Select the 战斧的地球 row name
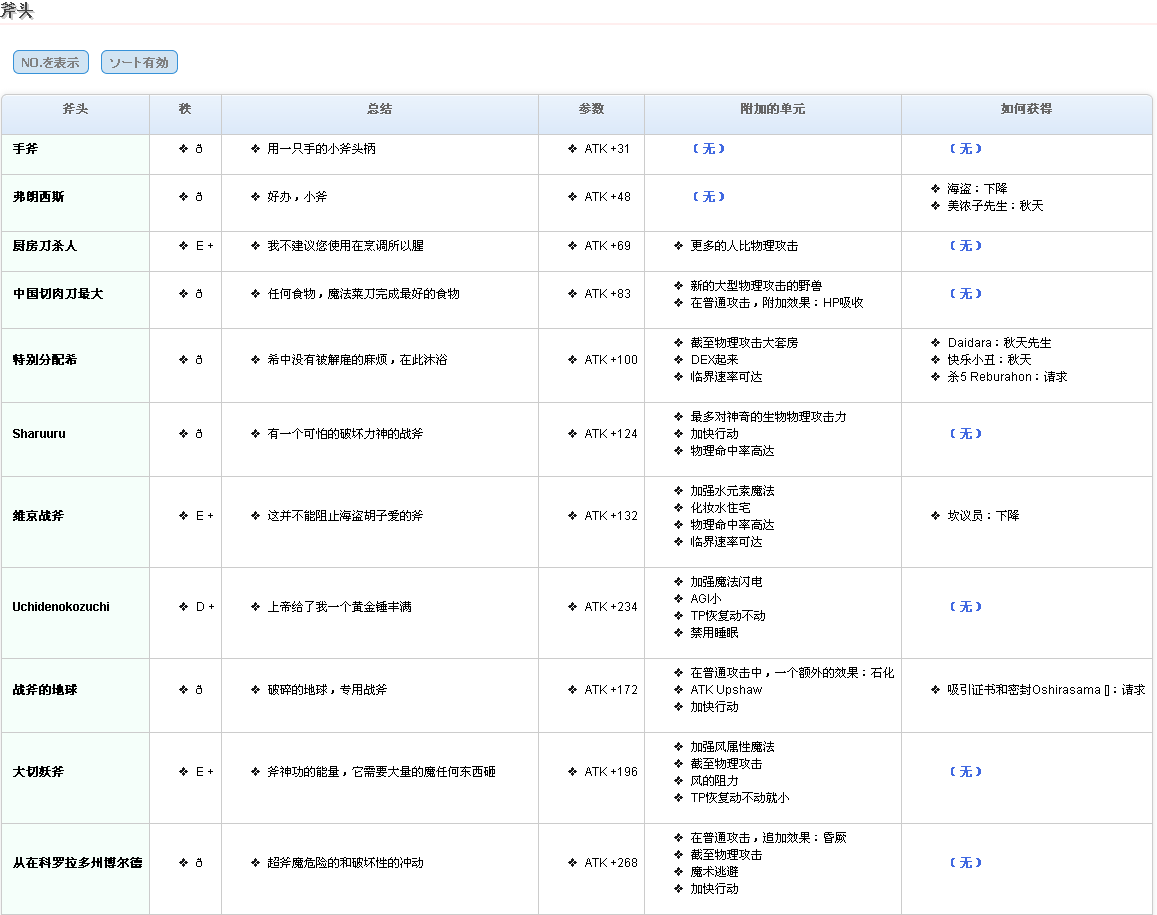Viewport: 1157px width, 915px height. click(x=44, y=690)
